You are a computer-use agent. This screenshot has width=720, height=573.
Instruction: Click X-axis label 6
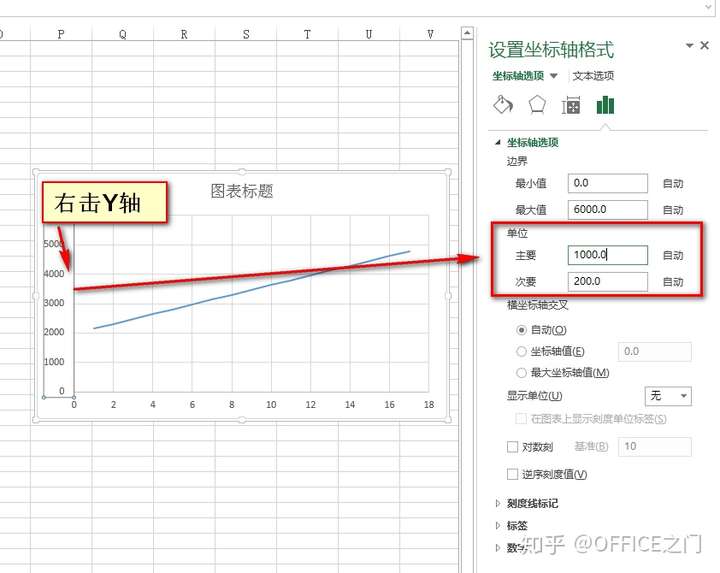[192, 404]
